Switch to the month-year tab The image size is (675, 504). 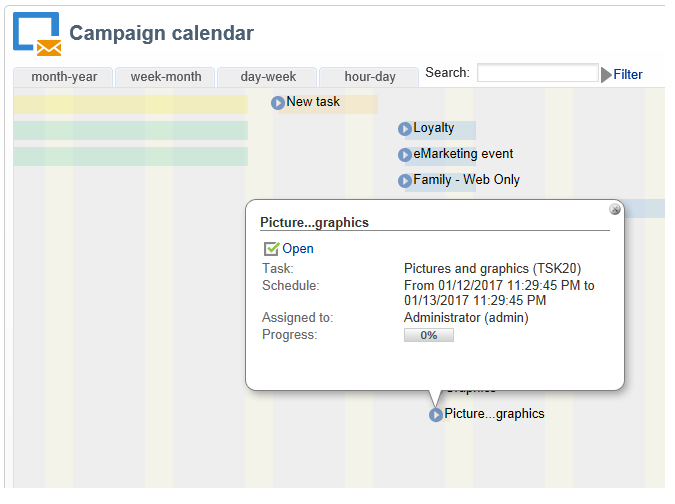tap(64, 77)
